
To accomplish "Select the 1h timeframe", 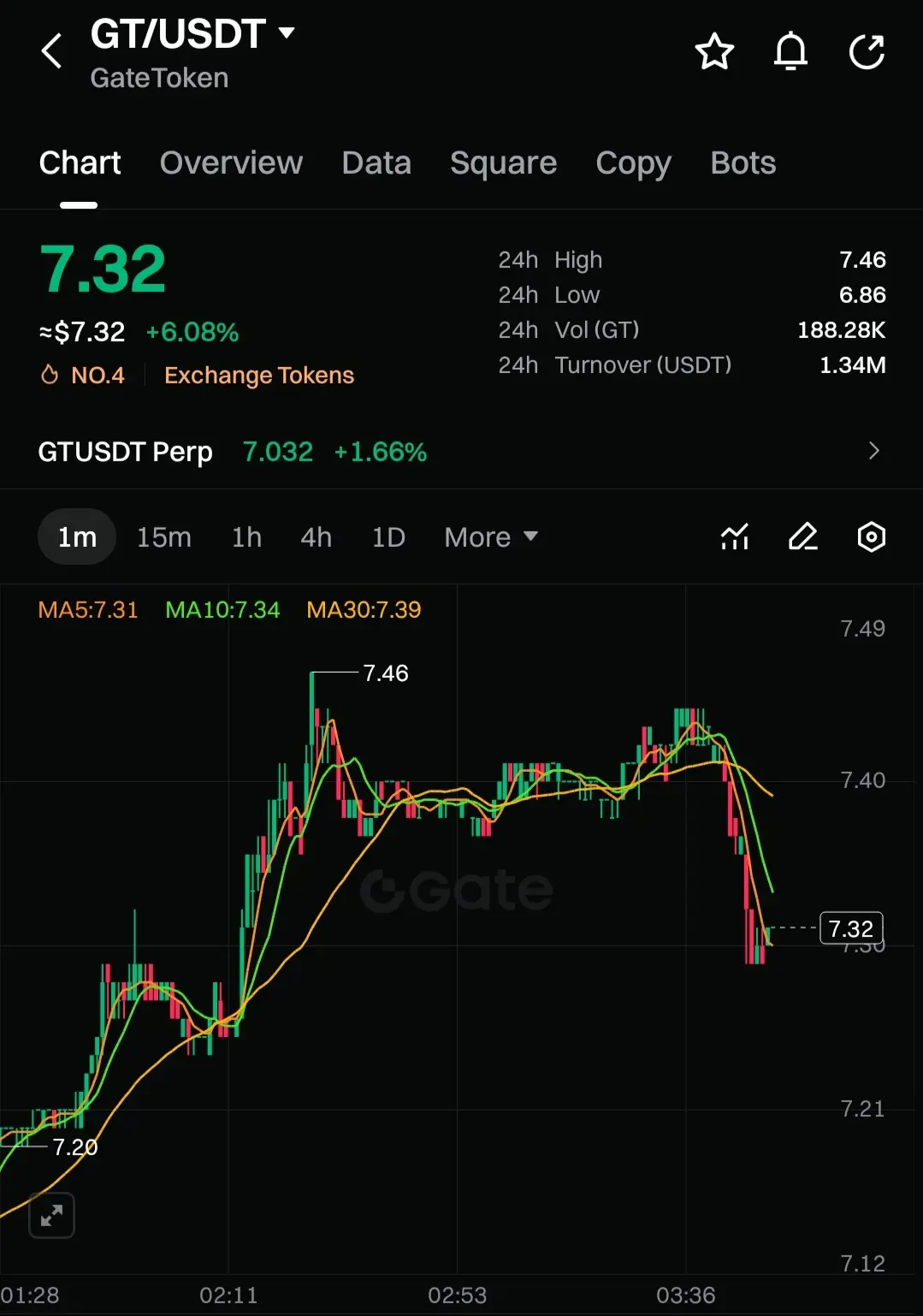I will point(246,537).
